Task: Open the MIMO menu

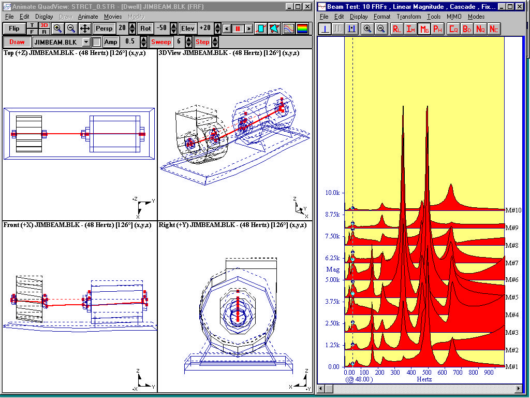Action: [x=454, y=17]
